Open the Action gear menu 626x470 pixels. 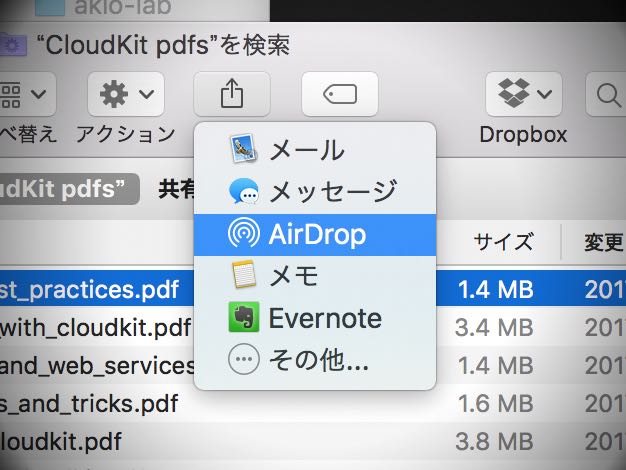(126, 94)
